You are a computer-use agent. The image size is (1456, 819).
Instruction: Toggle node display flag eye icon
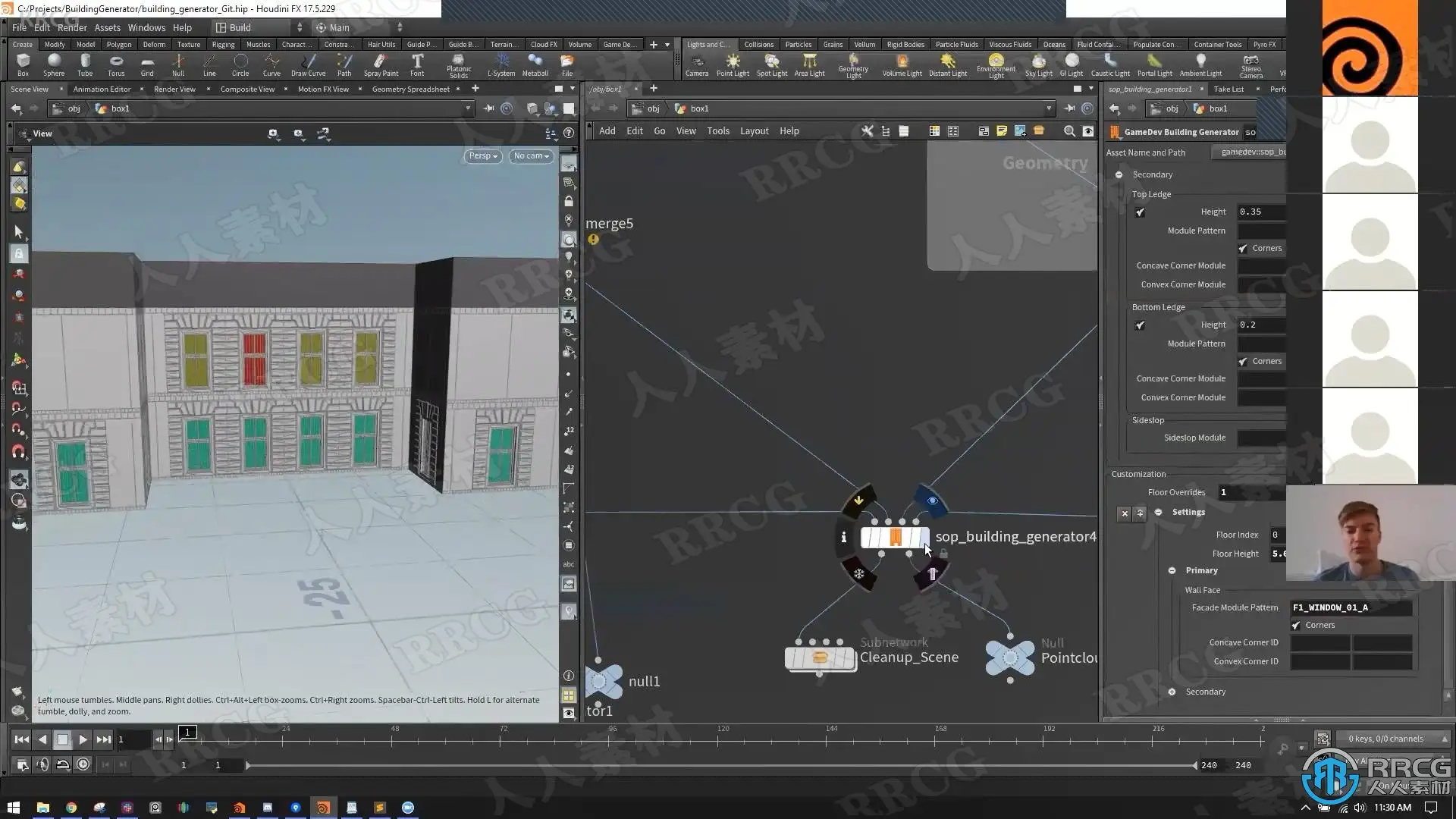933,500
